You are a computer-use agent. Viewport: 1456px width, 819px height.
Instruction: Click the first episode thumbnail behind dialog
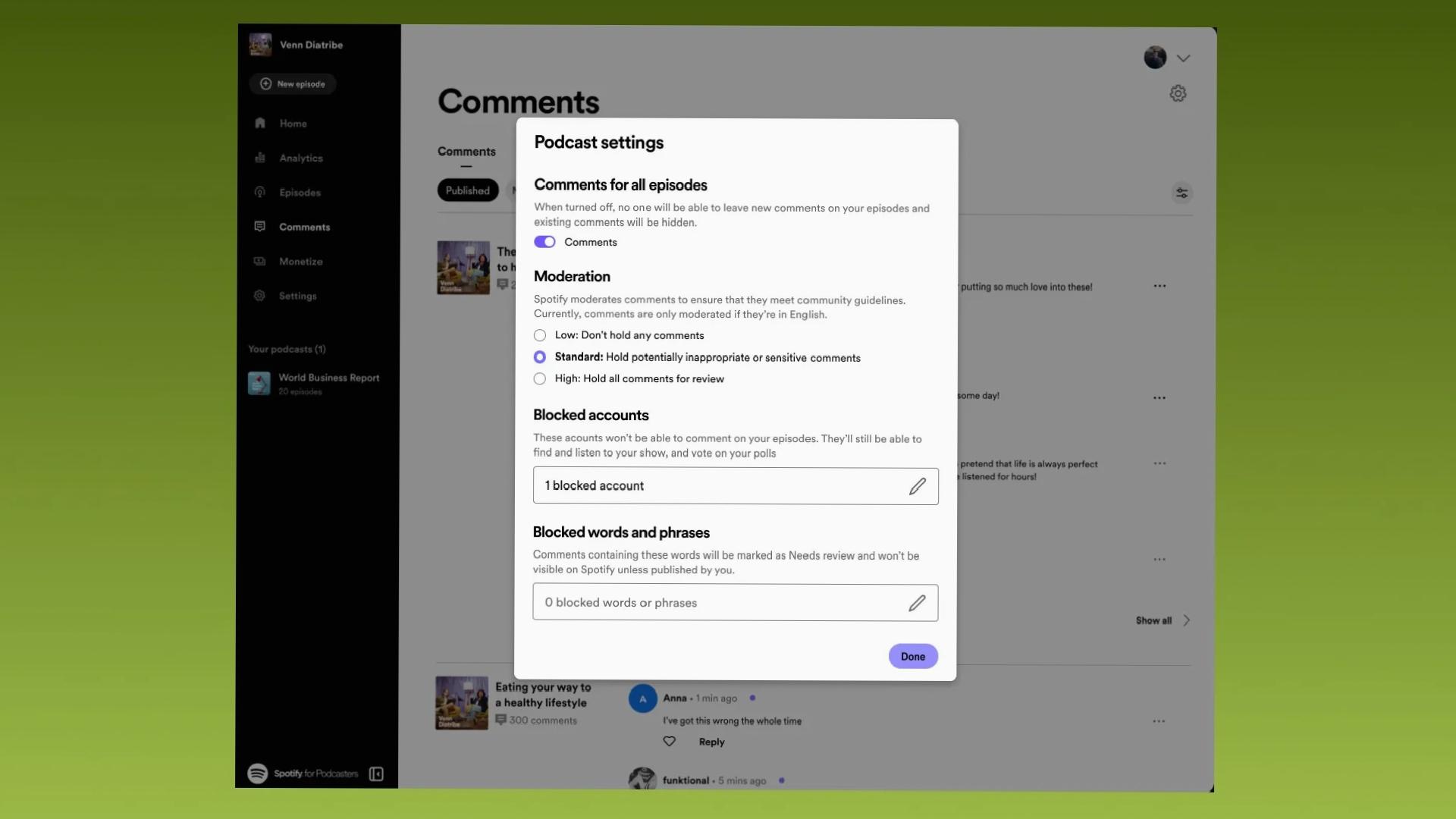click(463, 268)
